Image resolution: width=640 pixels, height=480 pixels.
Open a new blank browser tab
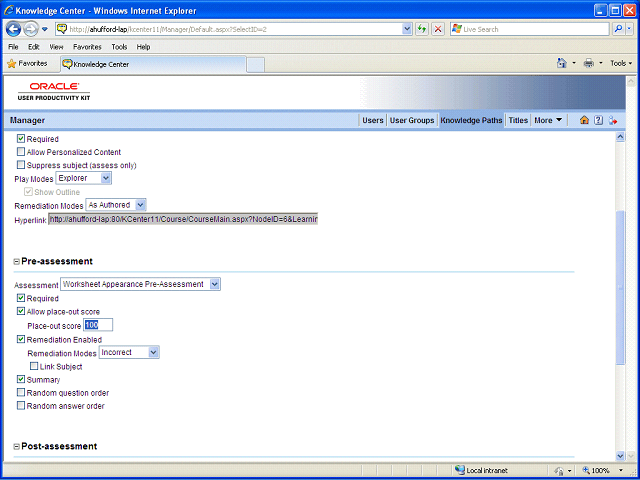click(256, 65)
